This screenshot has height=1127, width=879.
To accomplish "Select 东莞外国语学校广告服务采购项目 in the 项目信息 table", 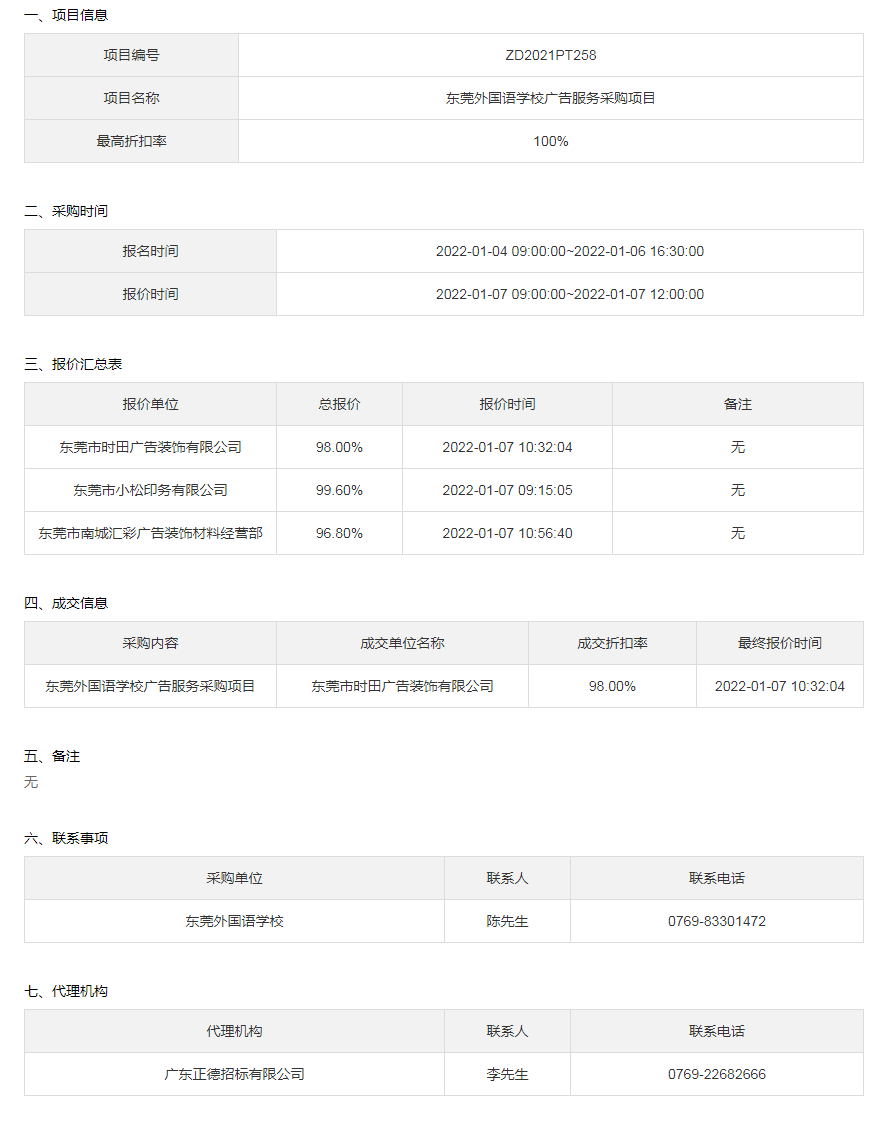I will point(551,98).
